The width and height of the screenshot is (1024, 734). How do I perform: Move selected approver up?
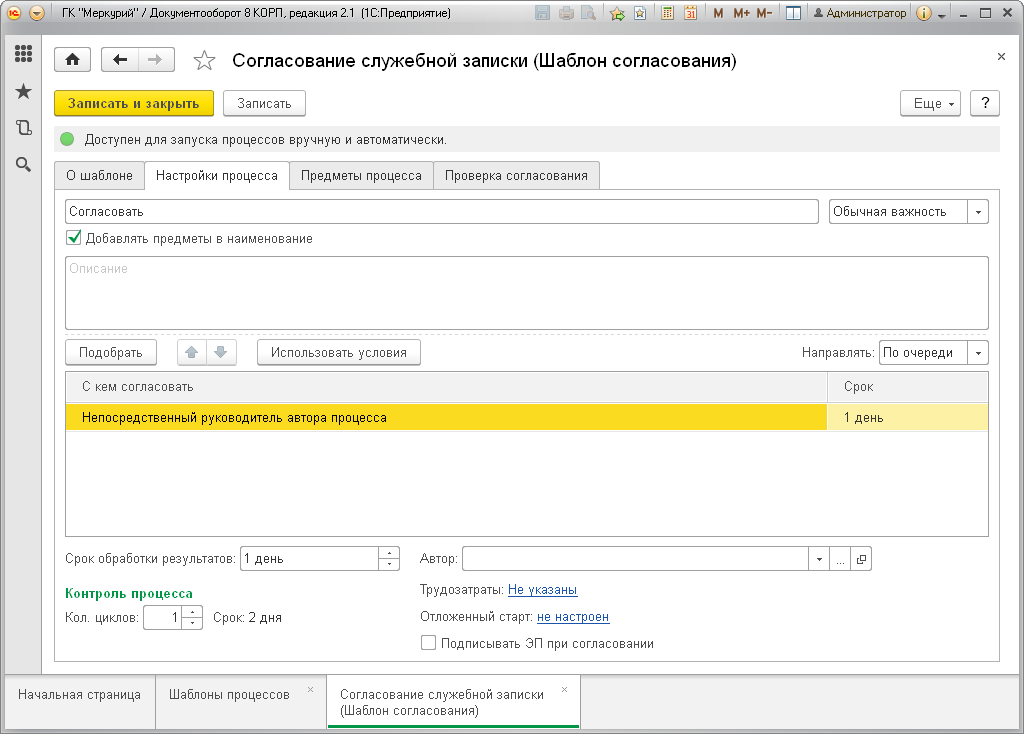coord(191,353)
